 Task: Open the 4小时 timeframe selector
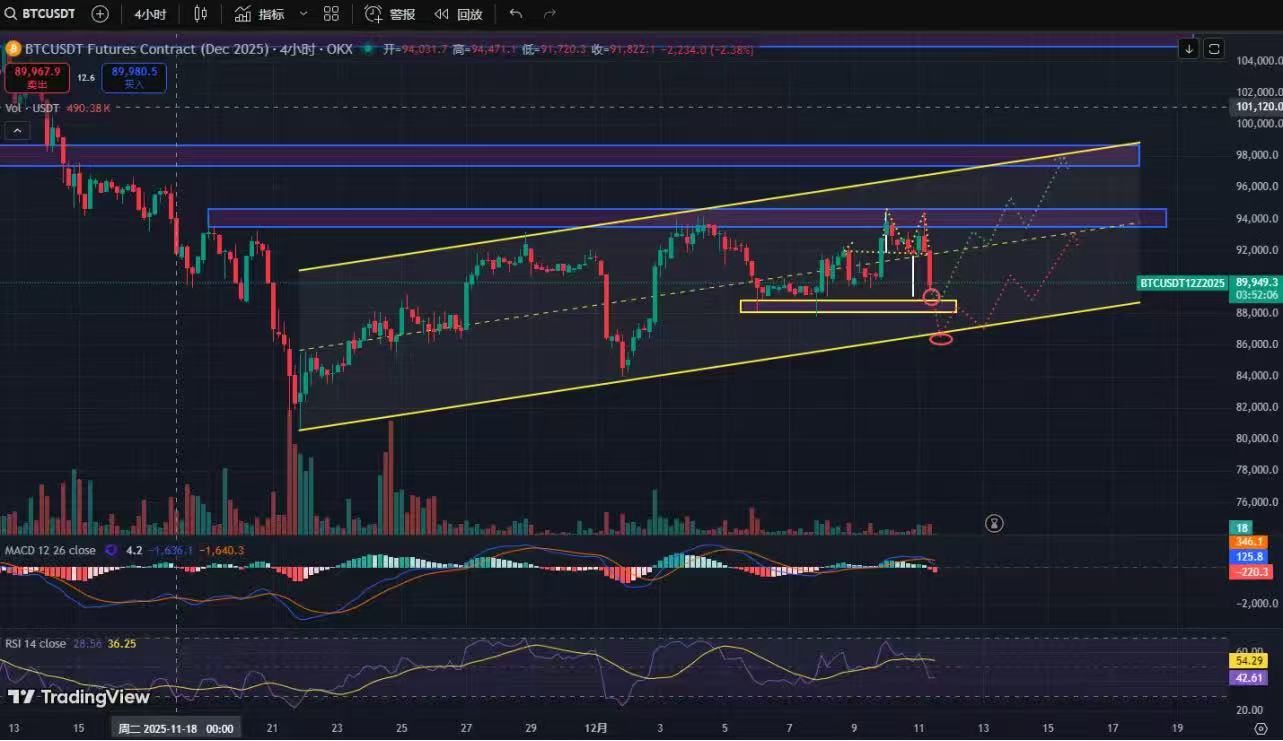(150, 14)
